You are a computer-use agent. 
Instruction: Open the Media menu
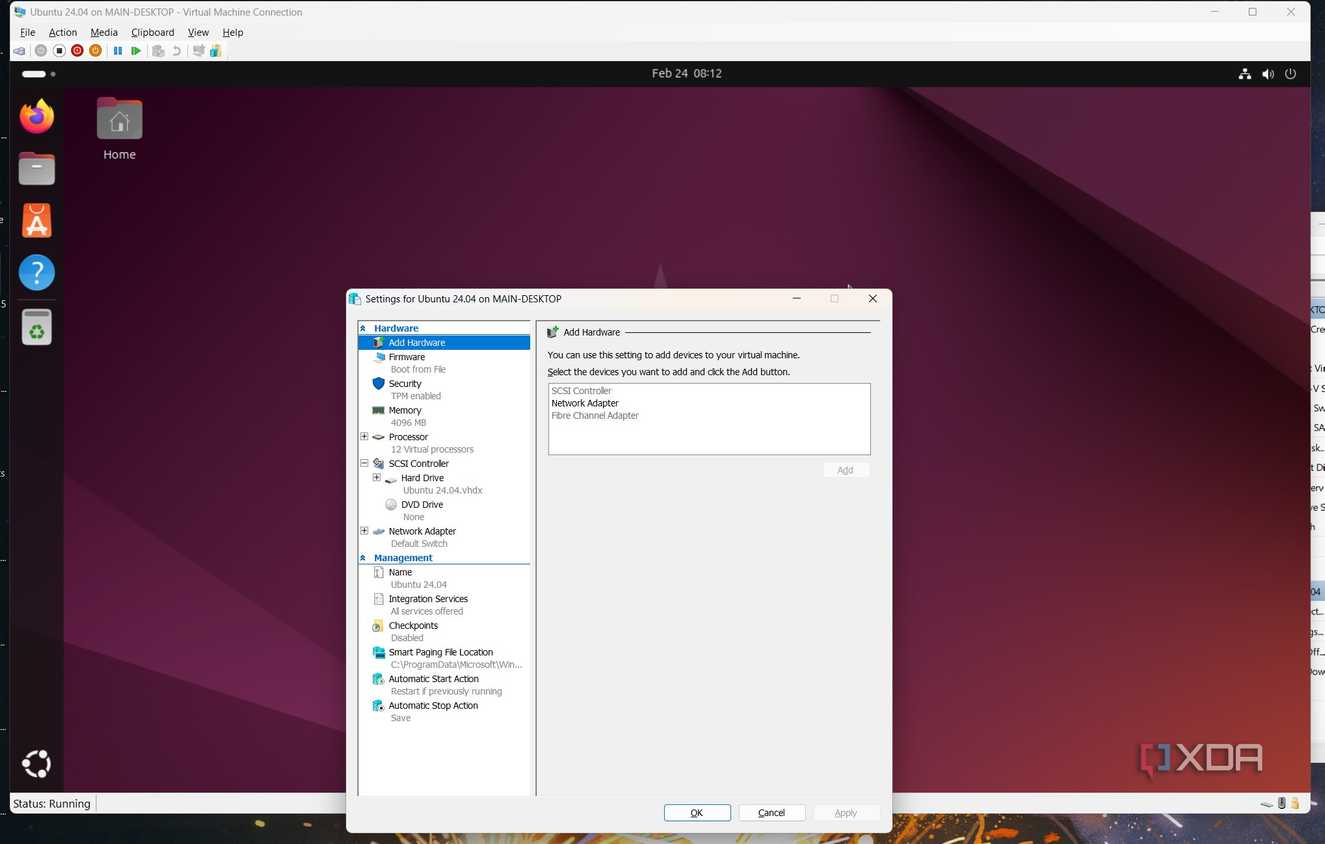pos(104,32)
